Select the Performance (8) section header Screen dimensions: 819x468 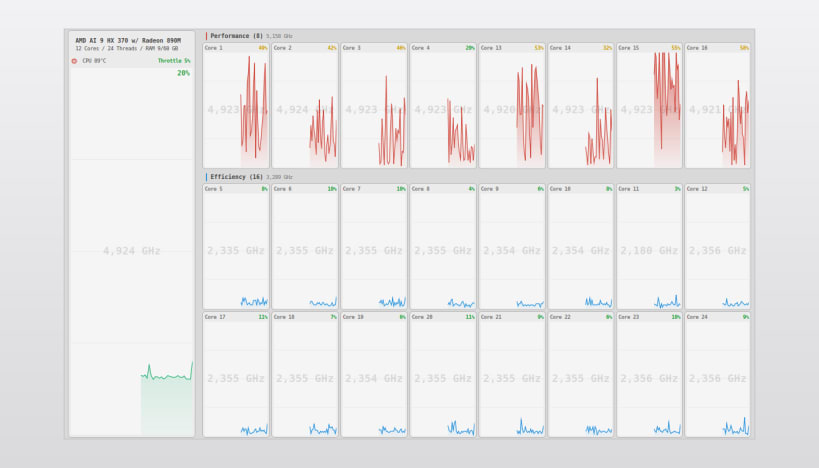tap(237, 36)
